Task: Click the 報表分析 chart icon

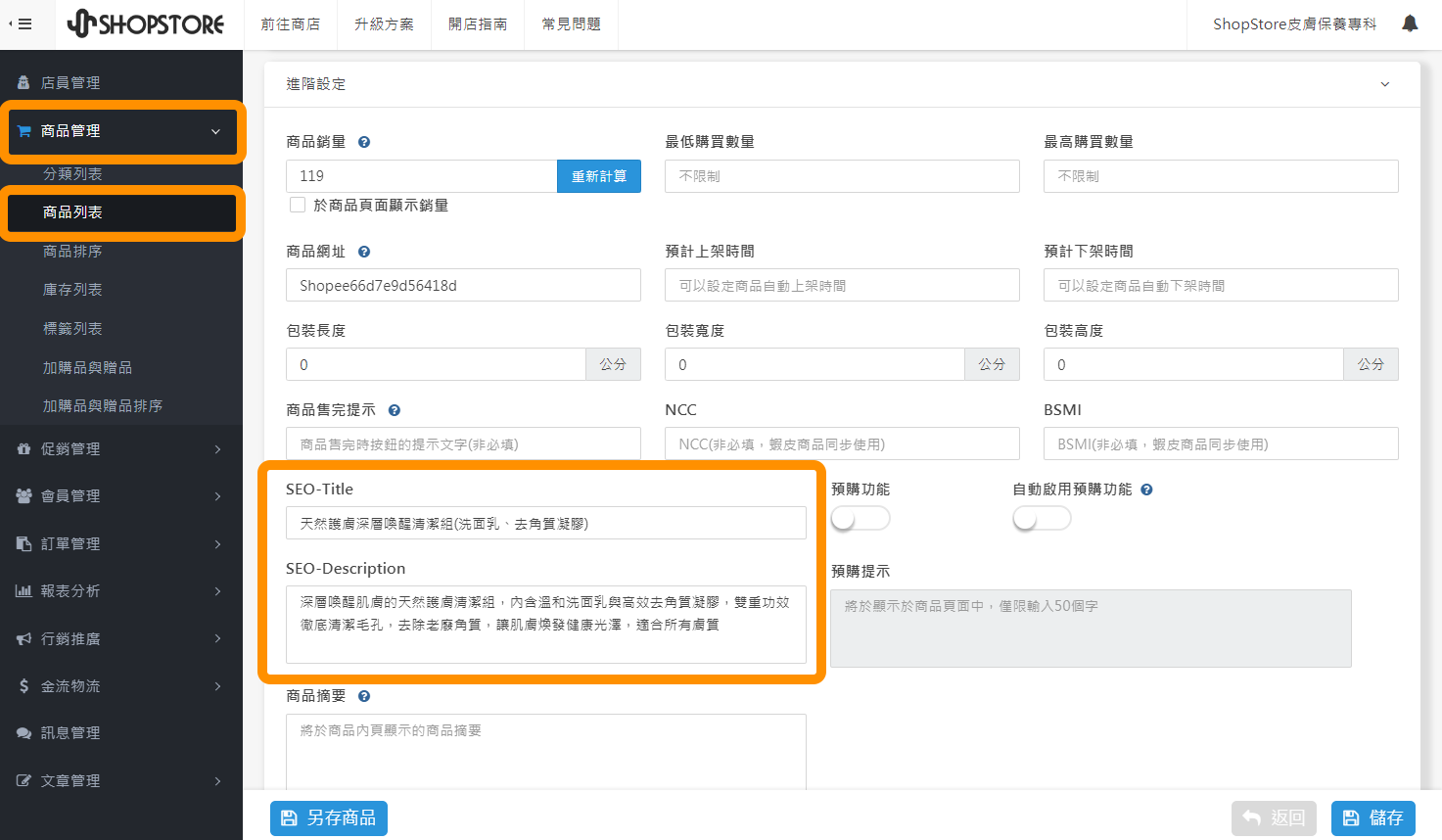Action: coord(23,591)
